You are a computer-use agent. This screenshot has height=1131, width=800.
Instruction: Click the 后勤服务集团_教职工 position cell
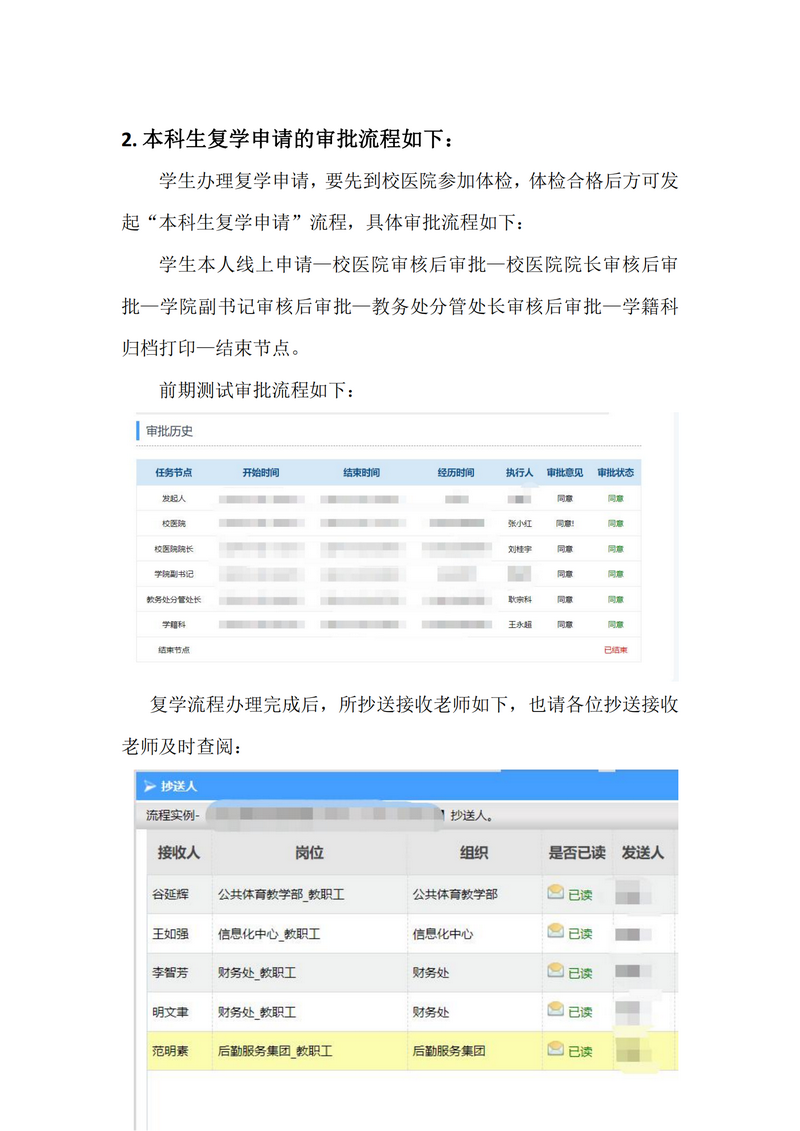pyautogui.click(x=275, y=1051)
